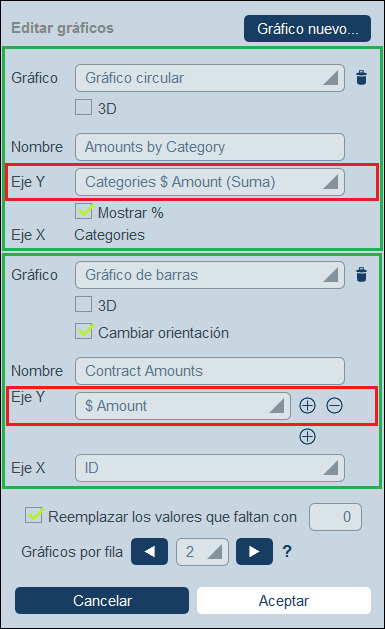Screen dimensions: 385x629
Task: Click the lower plus icon below Eje Y
Action: point(308,436)
